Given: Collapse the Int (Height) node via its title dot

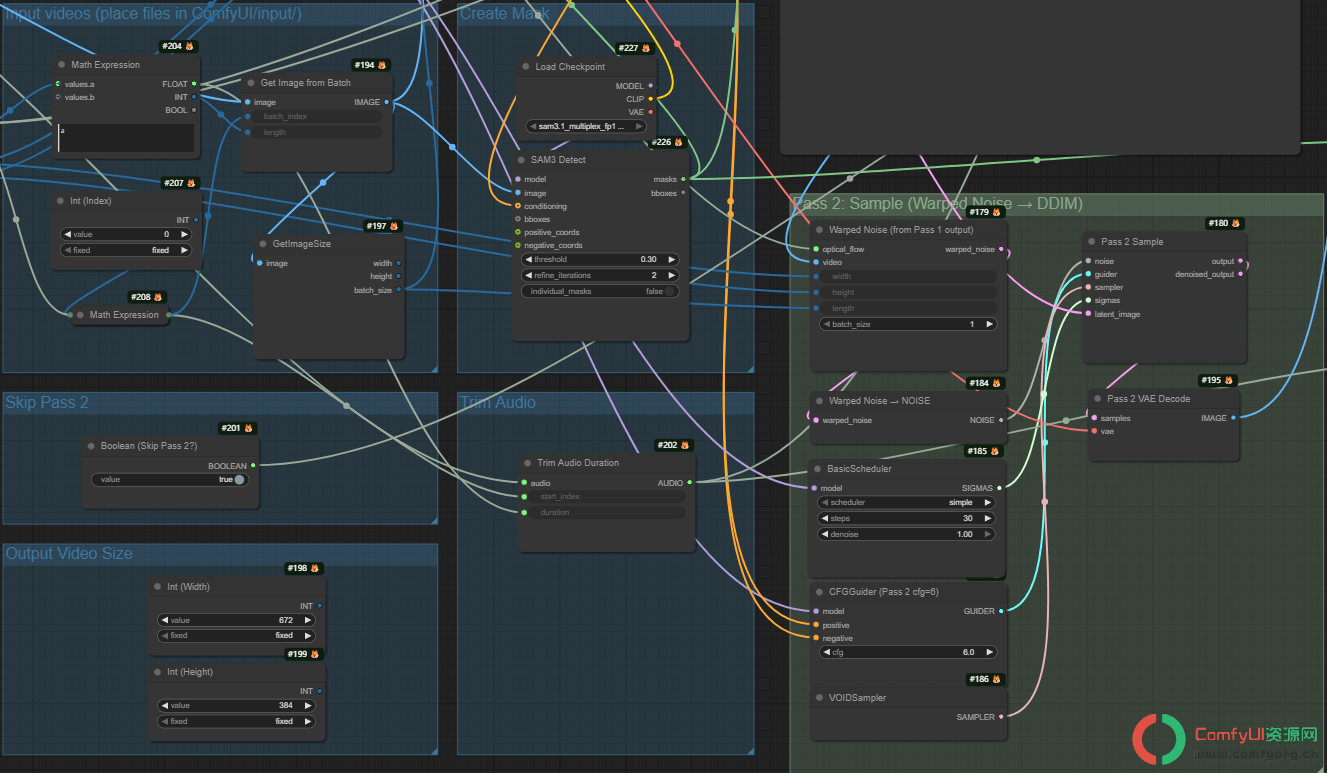Looking at the screenshot, I should click(x=158, y=672).
